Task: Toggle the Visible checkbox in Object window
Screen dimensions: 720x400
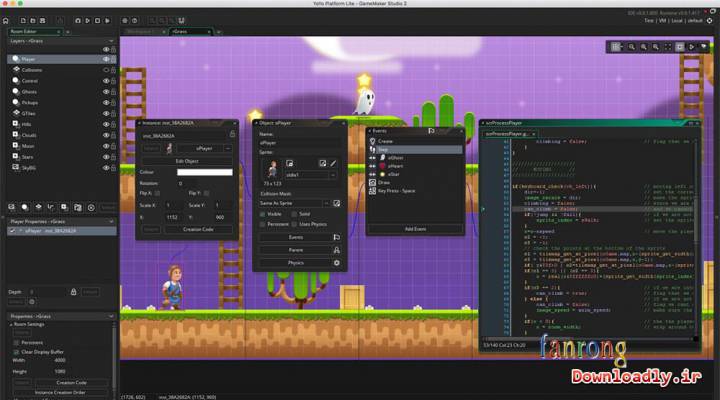Action: (x=263, y=214)
